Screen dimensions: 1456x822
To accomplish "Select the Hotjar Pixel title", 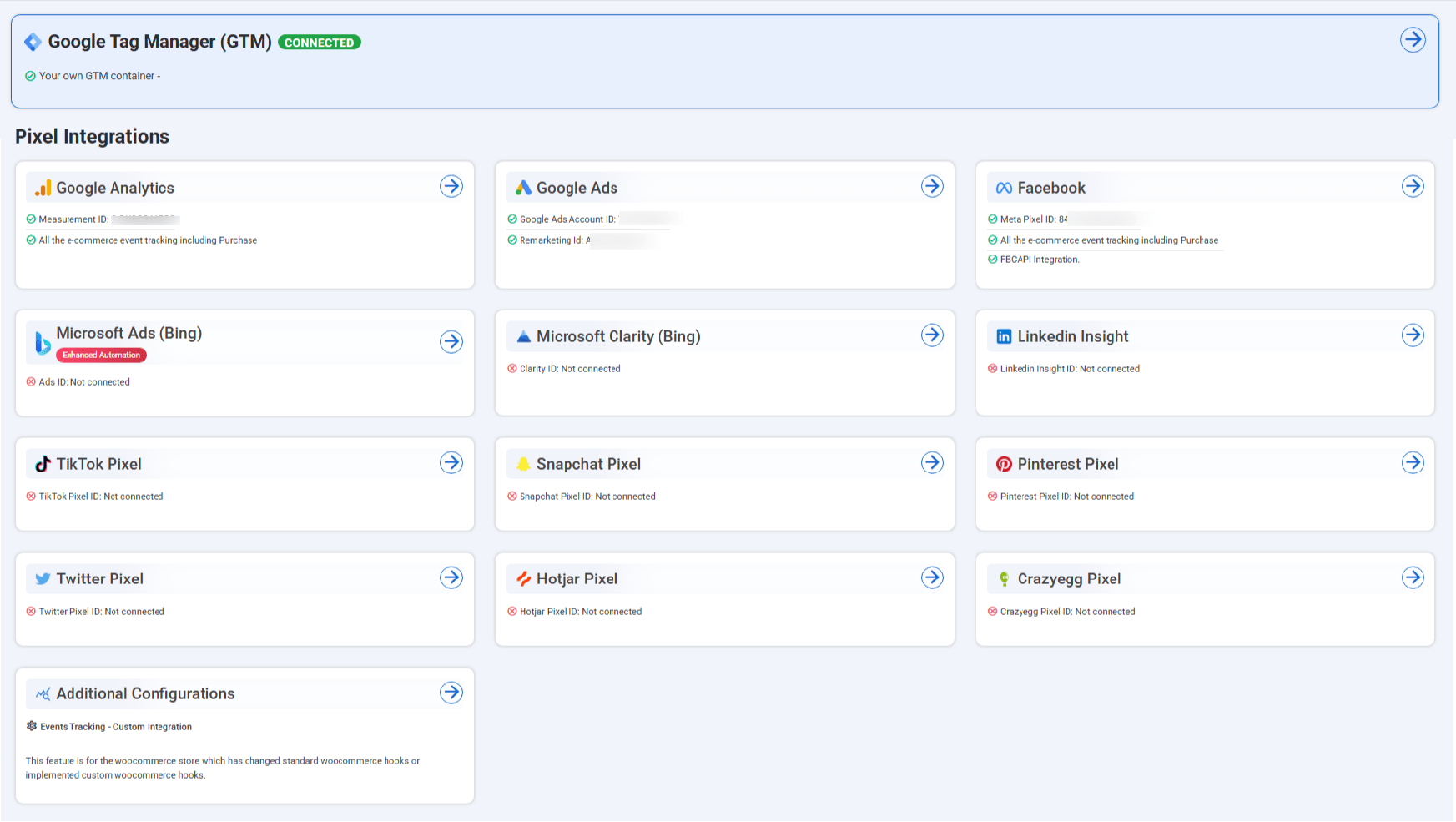I will (577, 579).
